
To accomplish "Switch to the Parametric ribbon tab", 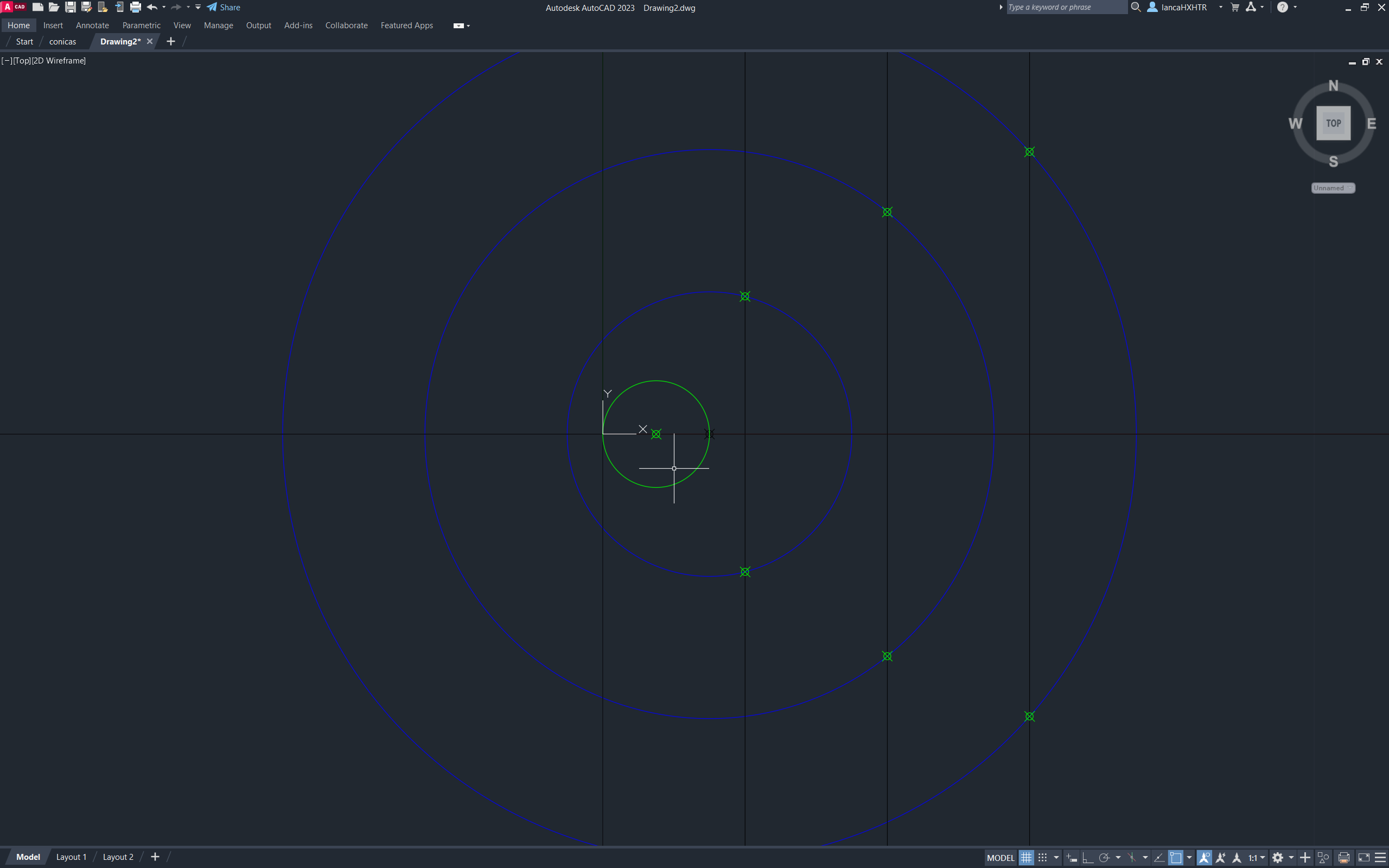I will tap(141, 25).
